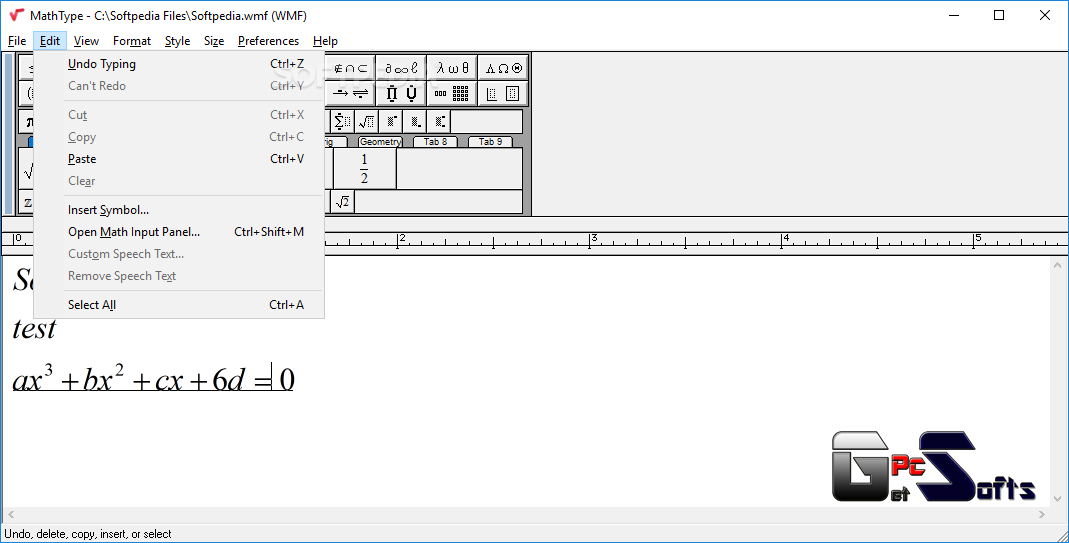Open the labeled arrow templates palette

(350, 93)
